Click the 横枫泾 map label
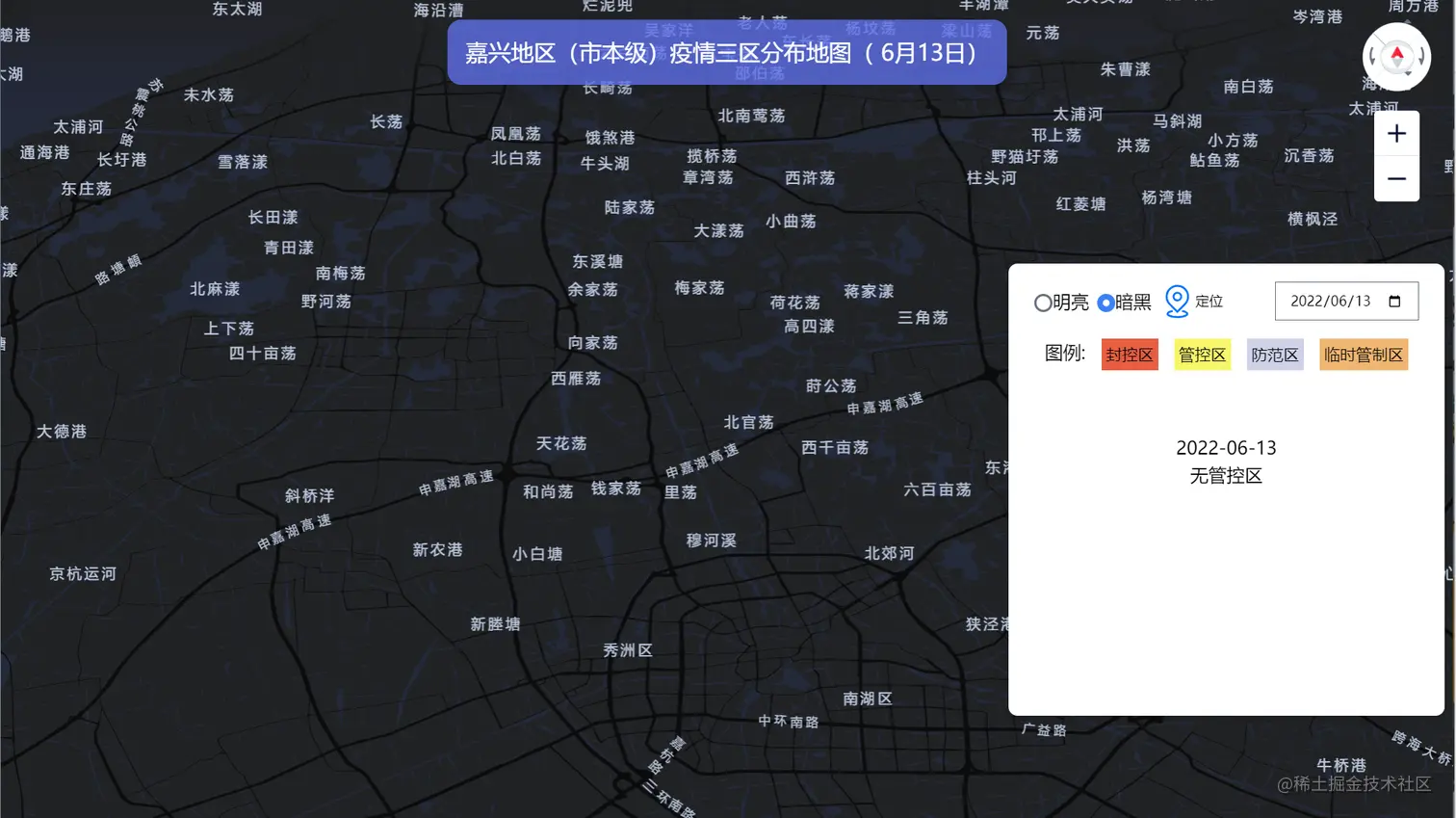Image resolution: width=1456 pixels, height=818 pixels. pyautogui.click(x=1313, y=219)
